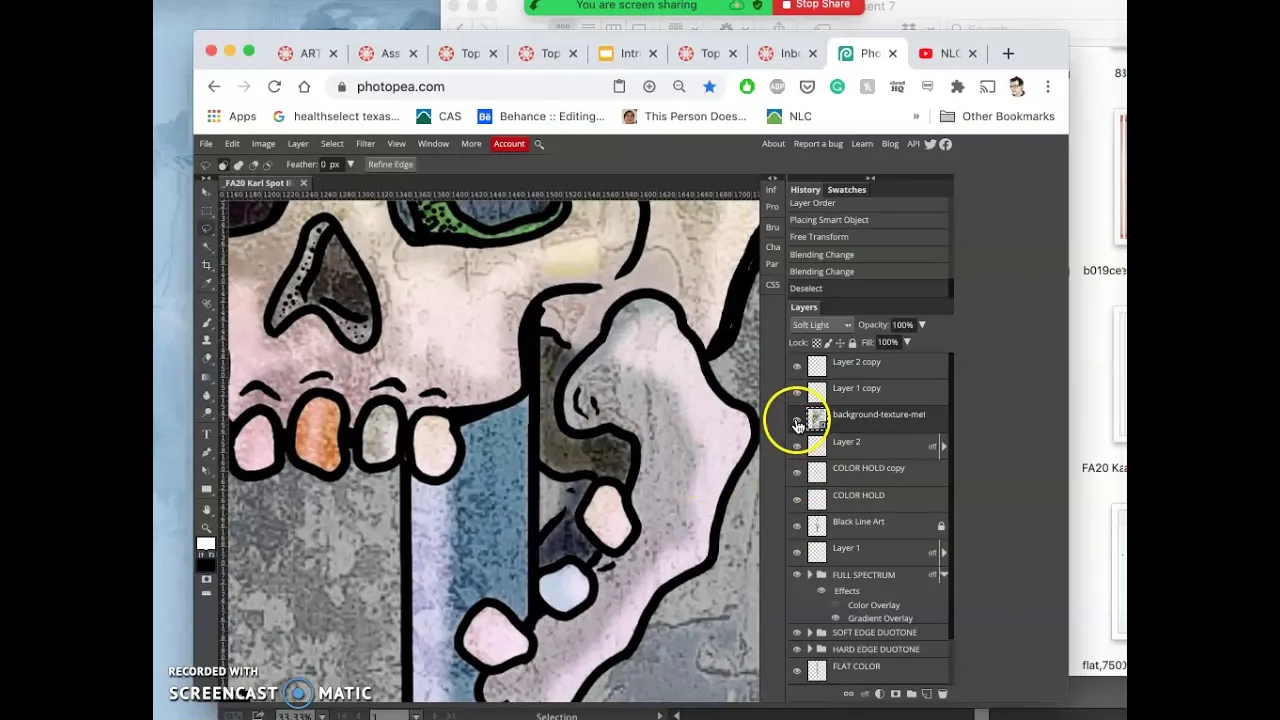The image size is (1280, 720).
Task: Expand the SOFT EDGE DUOTONE folder
Action: pyautogui.click(x=810, y=633)
